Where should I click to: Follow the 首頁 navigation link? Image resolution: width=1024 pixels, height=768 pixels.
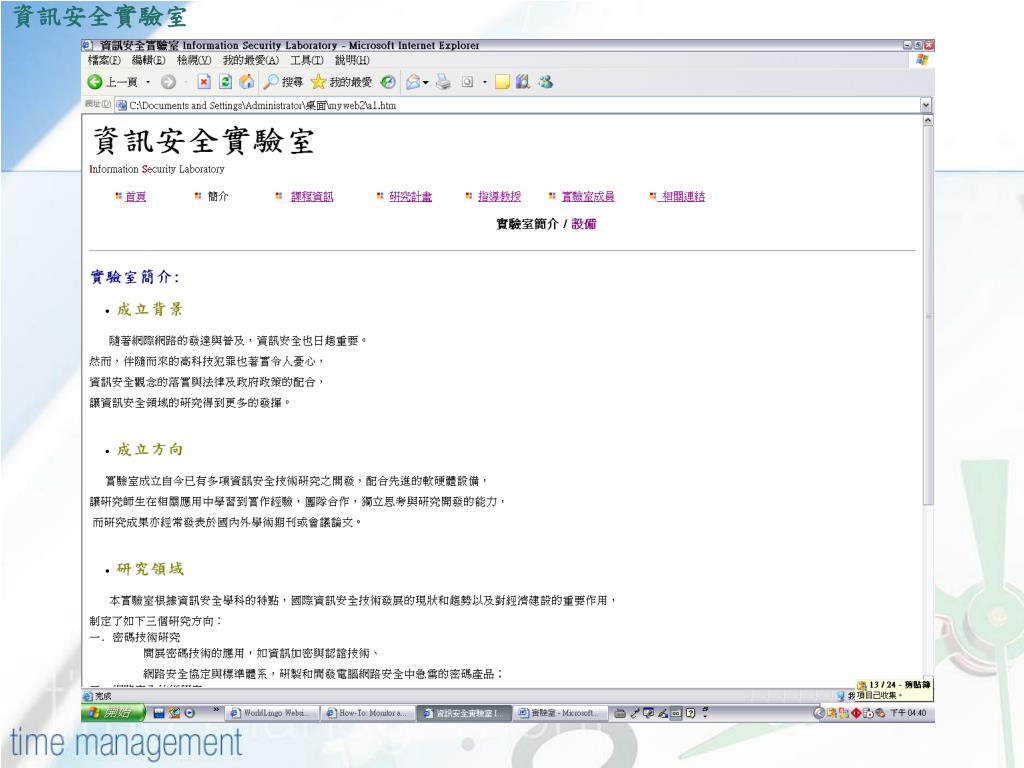point(136,196)
